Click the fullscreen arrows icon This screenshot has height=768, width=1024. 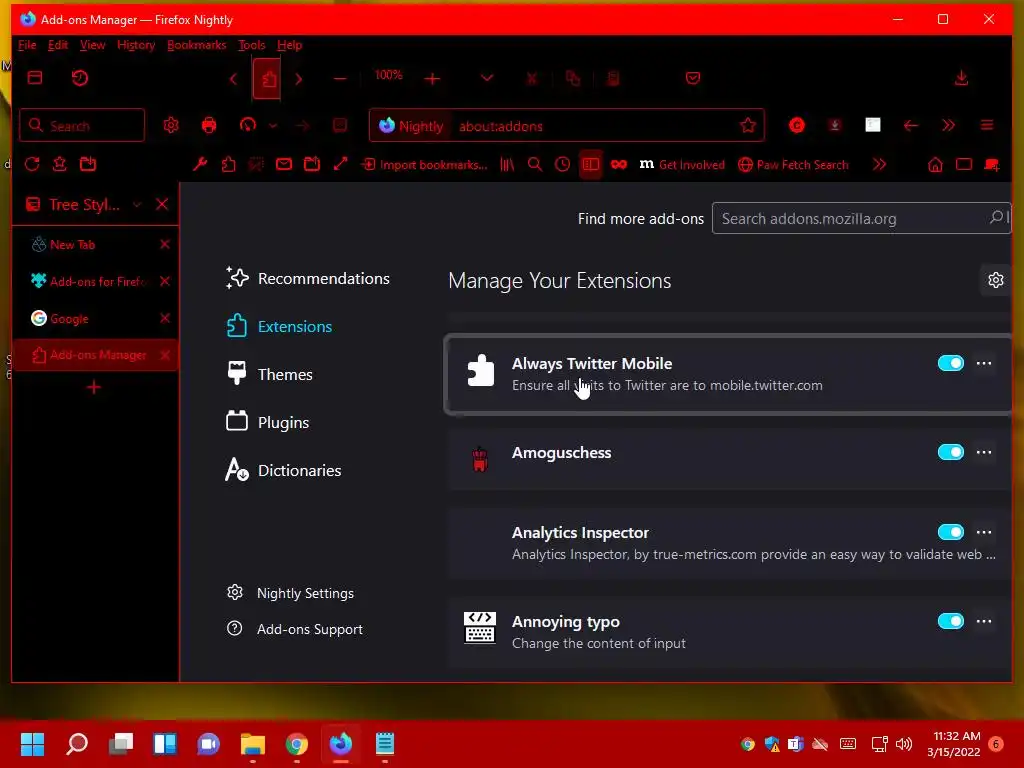340,165
